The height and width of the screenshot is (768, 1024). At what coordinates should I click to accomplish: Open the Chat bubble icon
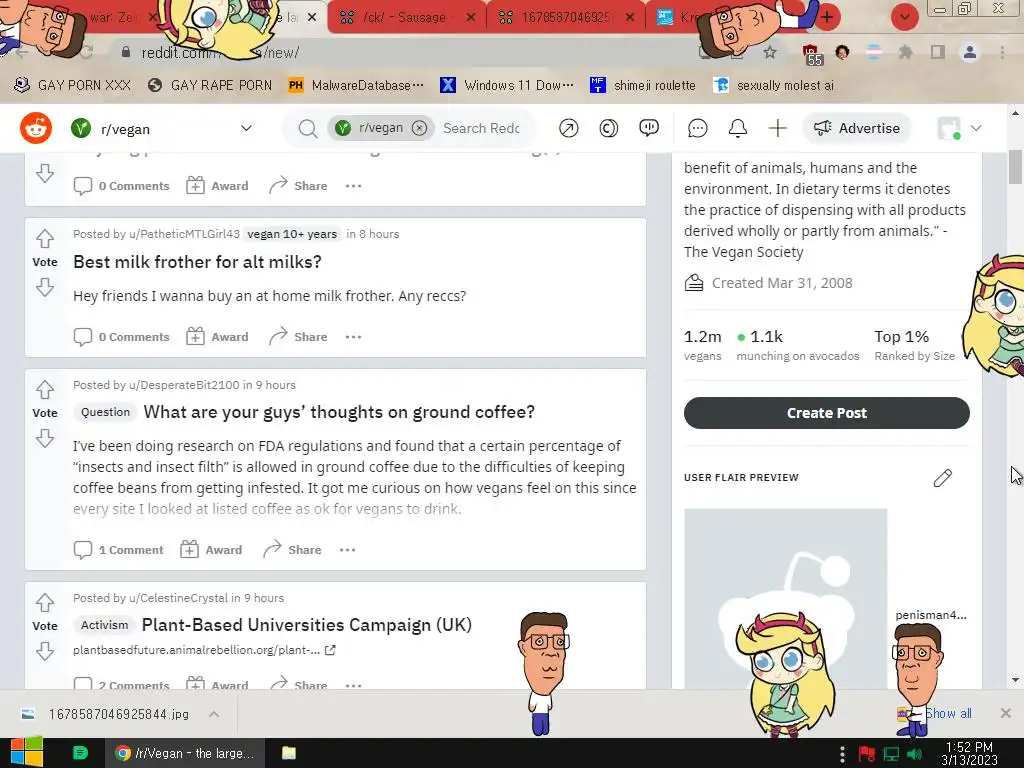(697, 128)
